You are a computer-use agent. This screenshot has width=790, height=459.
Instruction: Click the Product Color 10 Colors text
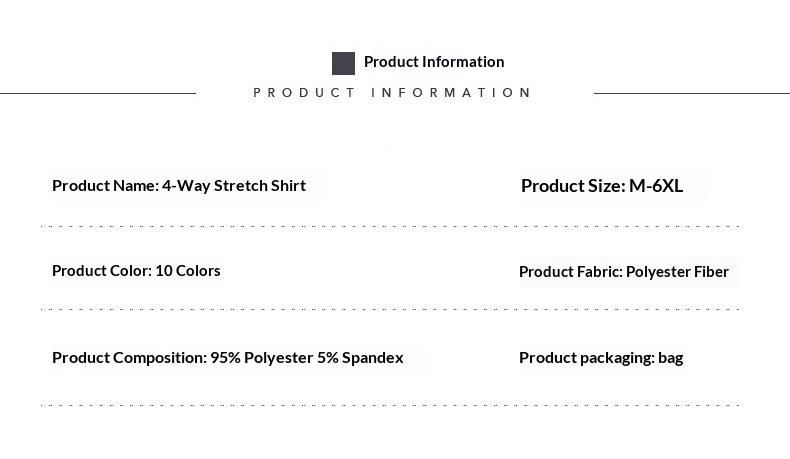(x=136, y=271)
